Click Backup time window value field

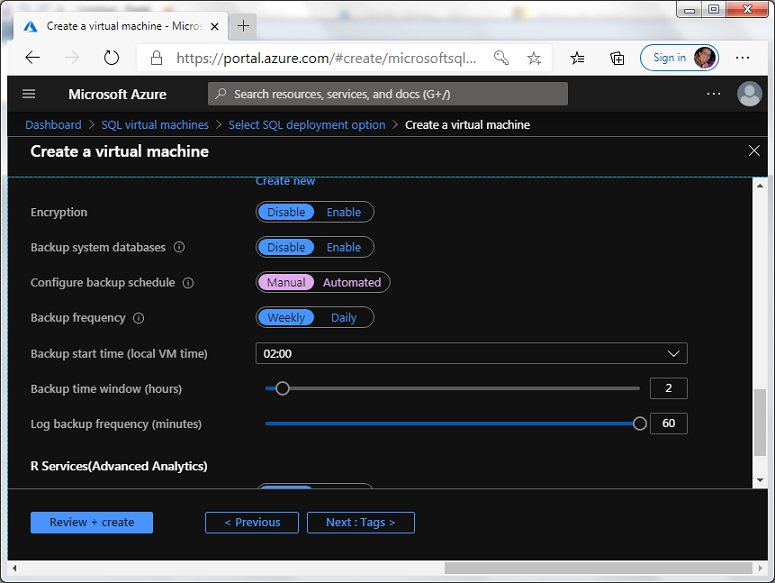668,388
